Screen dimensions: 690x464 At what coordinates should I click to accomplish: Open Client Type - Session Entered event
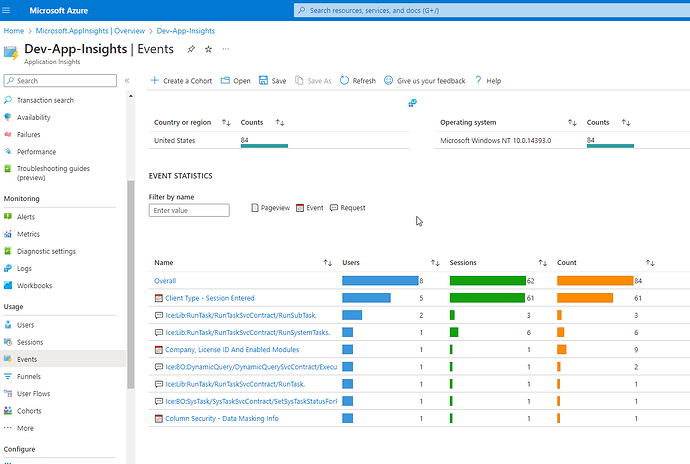tap(210, 298)
